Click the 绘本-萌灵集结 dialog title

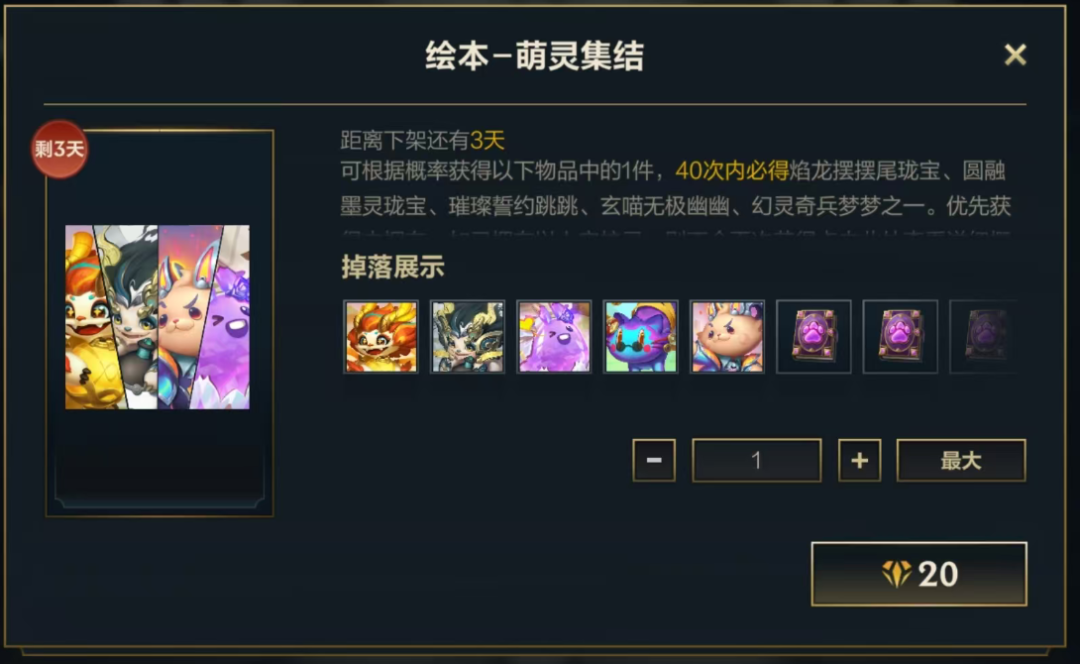(534, 56)
